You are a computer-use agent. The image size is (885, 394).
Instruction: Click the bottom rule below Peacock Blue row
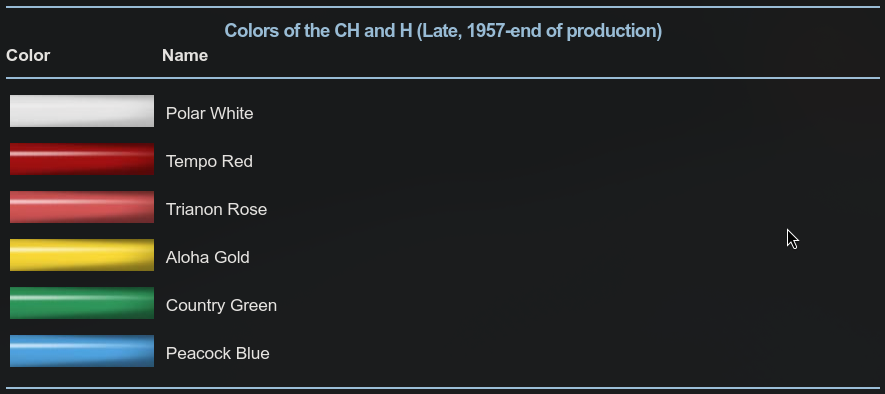[442, 388]
